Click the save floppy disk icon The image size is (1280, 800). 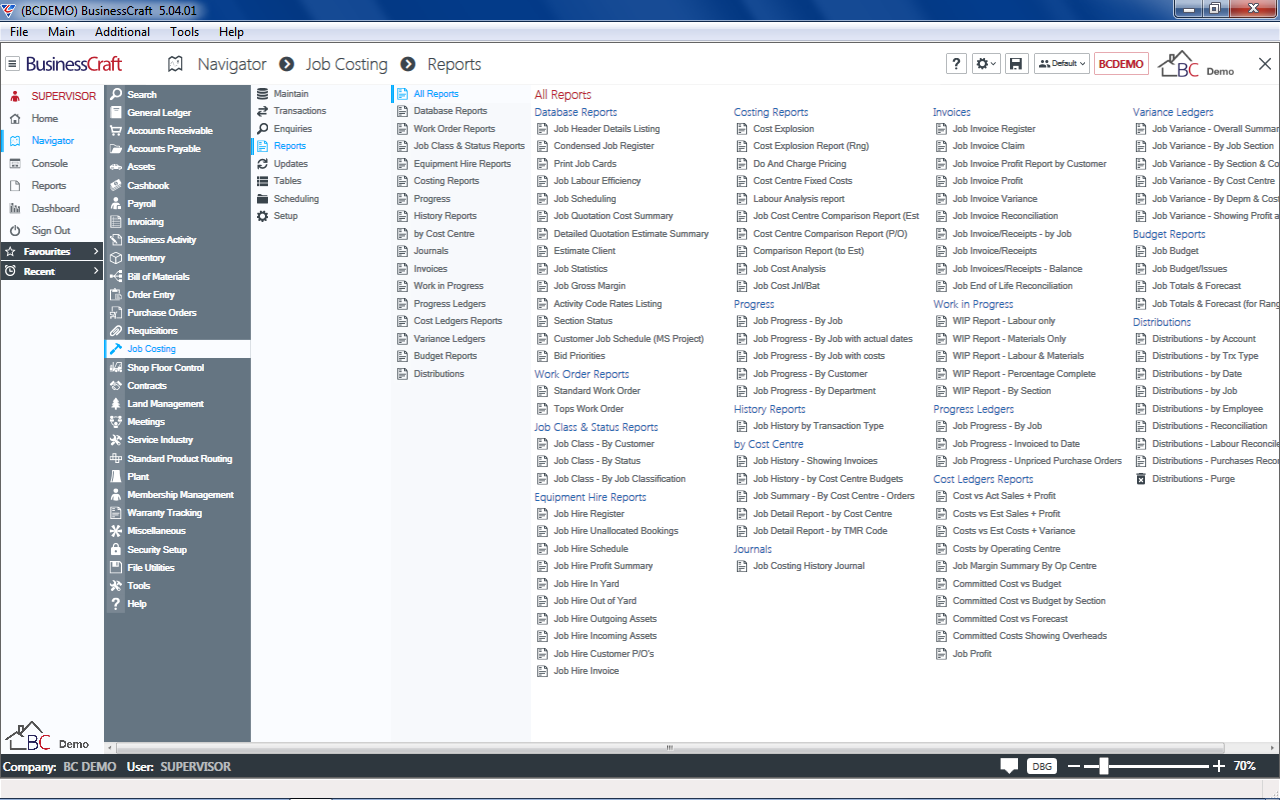click(x=1016, y=64)
